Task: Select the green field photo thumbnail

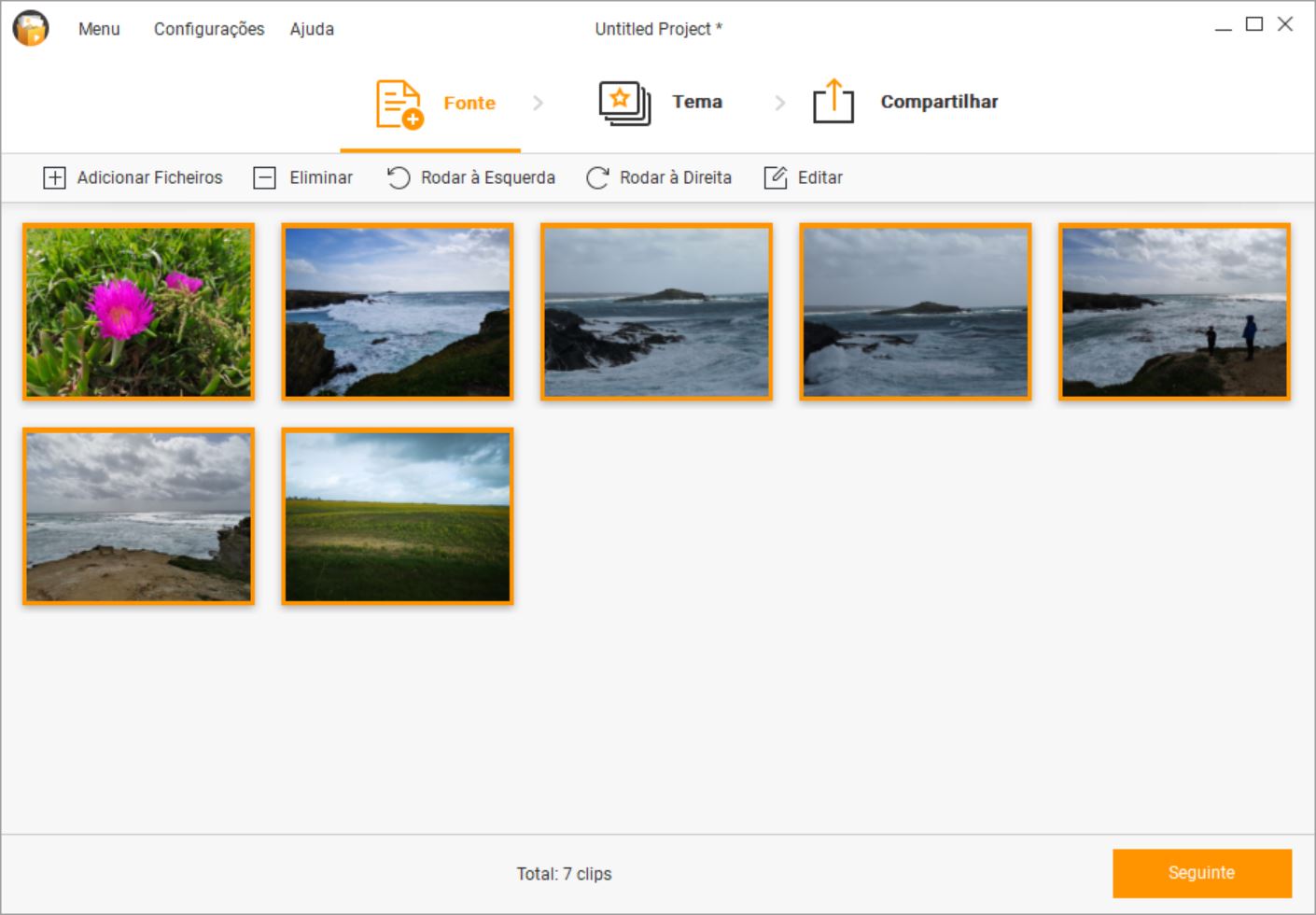Action: pyautogui.click(x=398, y=516)
